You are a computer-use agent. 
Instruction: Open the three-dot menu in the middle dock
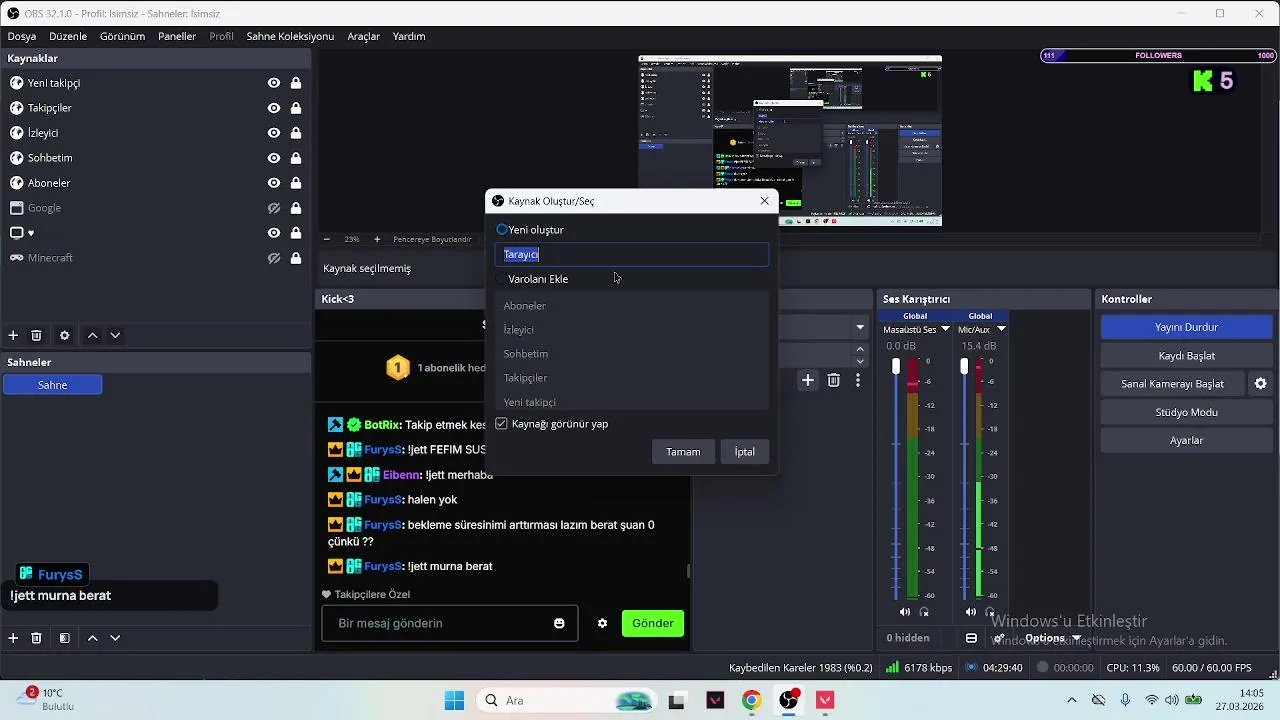coord(857,380)
